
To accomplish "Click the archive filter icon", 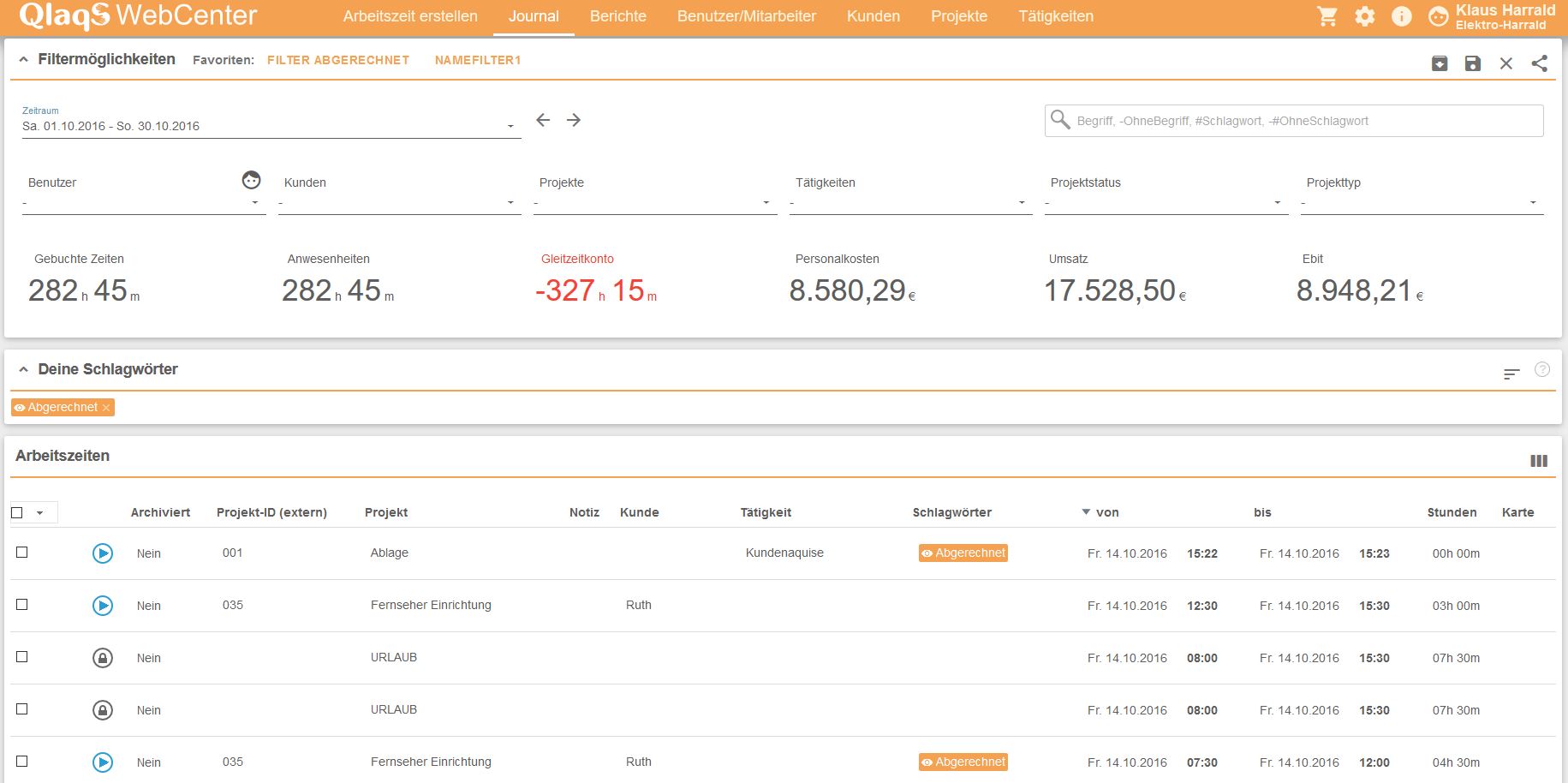I will pos(1440,63).
